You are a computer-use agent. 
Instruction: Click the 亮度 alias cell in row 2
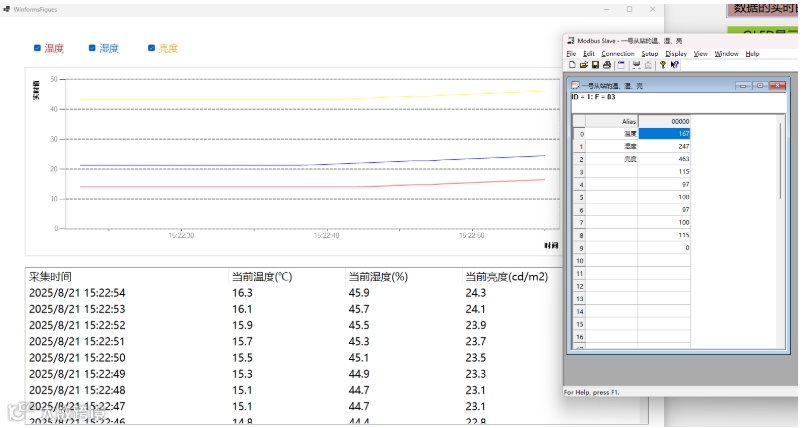pos(611,159)
